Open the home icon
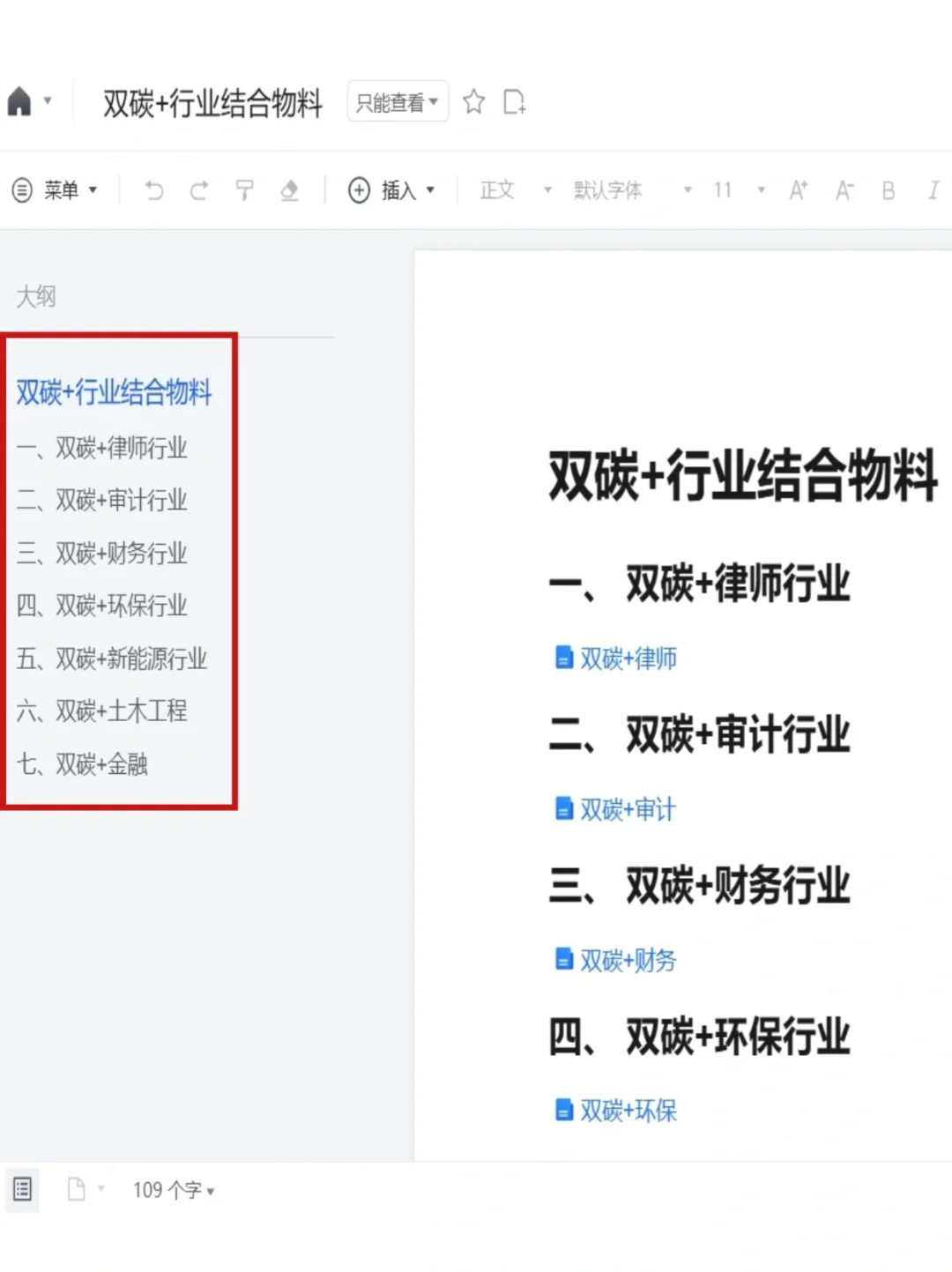 pos(19,101)
